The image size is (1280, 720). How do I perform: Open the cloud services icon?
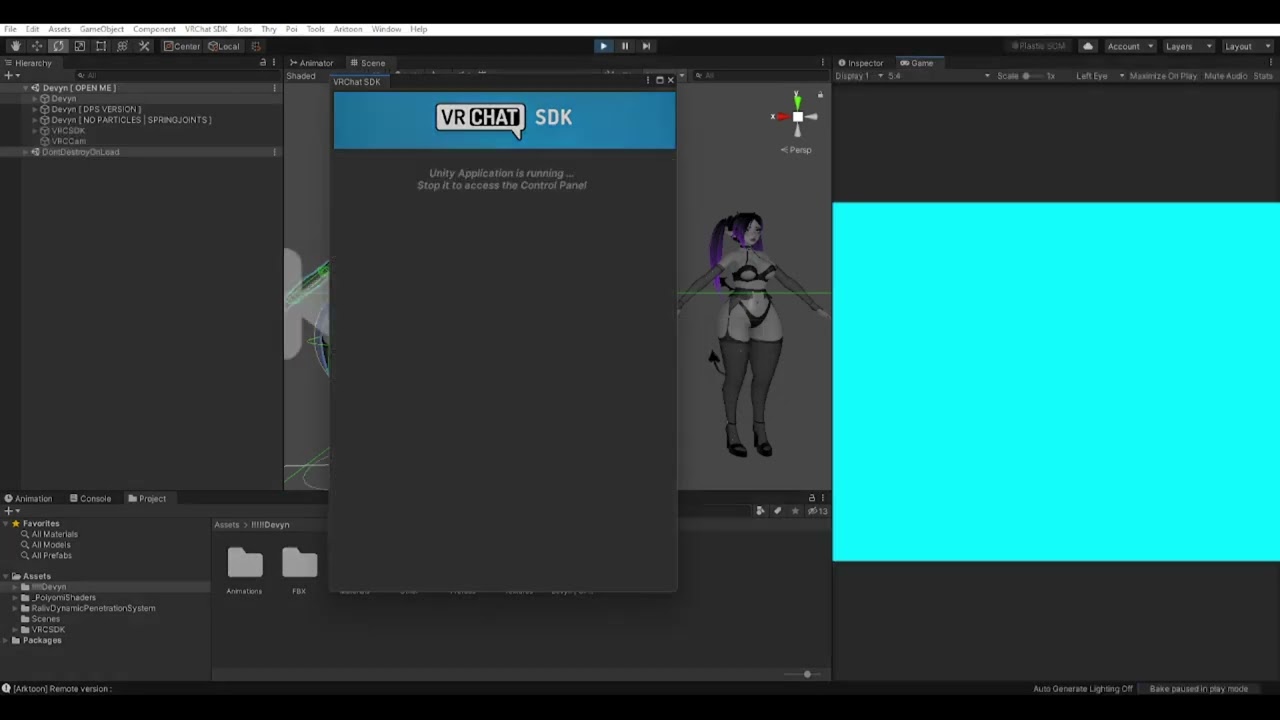(x=1088, y=46)
